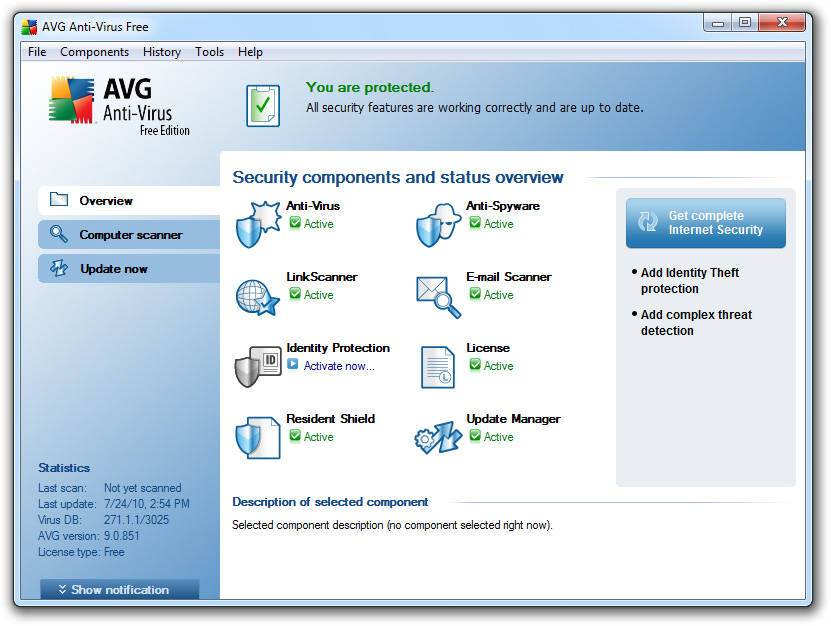Select the E-mail Scanner envelope icon
831x626 pixels.
pos(438,297)
